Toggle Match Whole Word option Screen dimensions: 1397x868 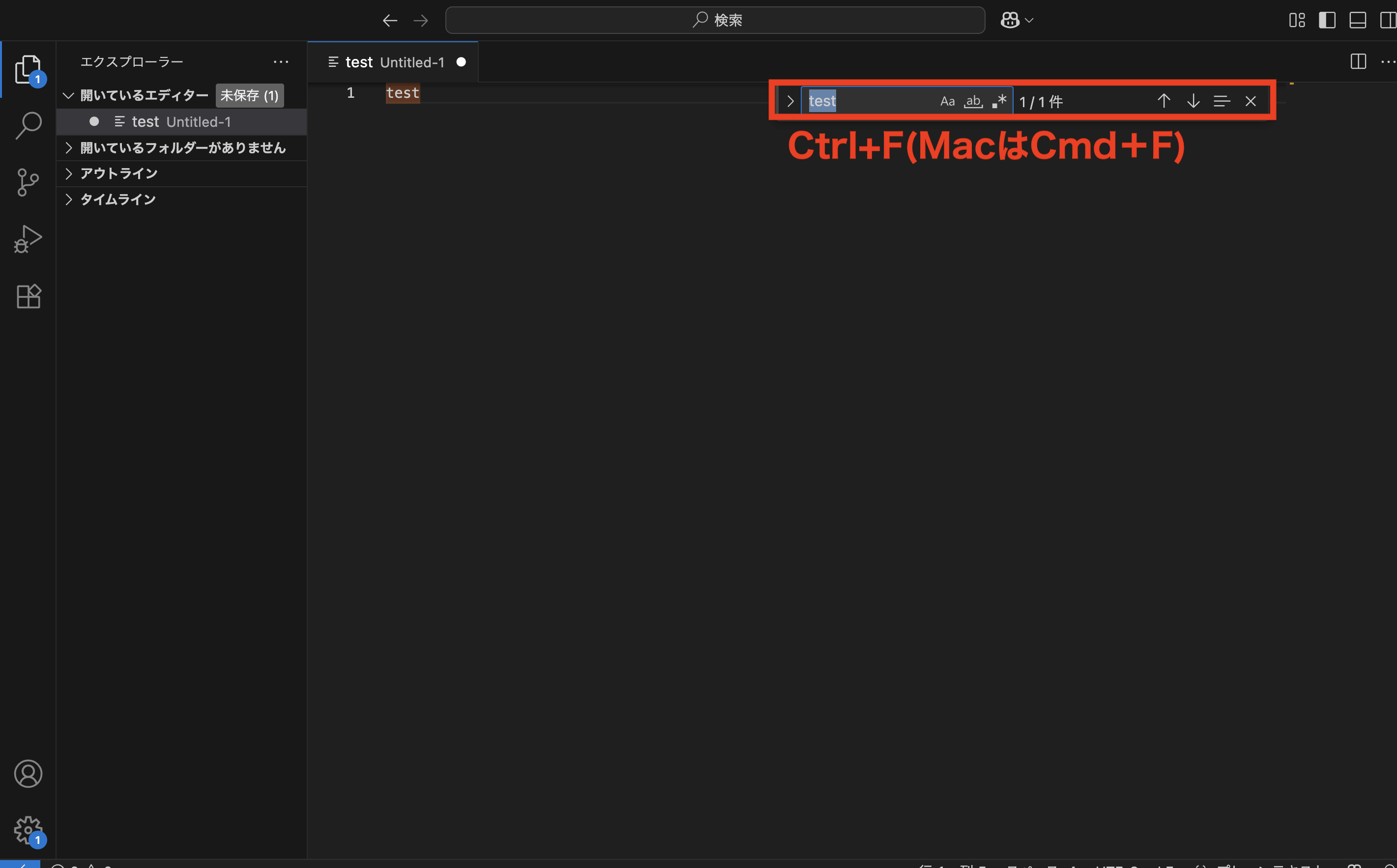coord(973,102)
